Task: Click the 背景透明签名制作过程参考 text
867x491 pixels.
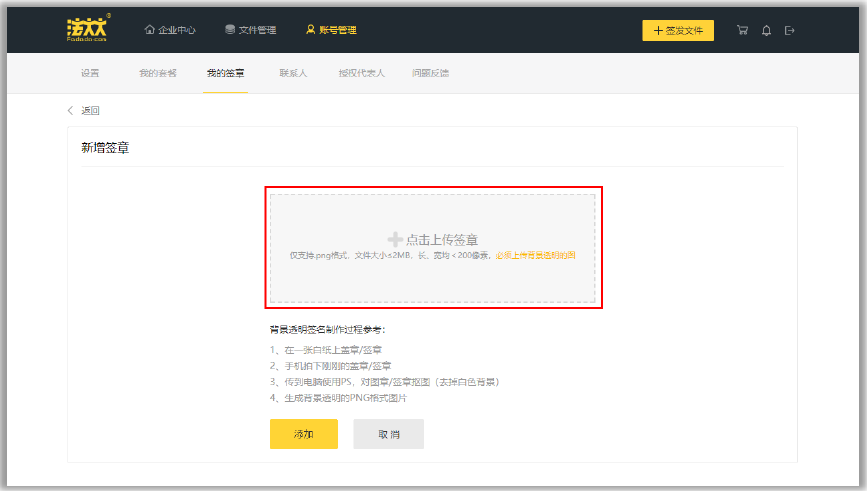Action: tap(327, 330)
